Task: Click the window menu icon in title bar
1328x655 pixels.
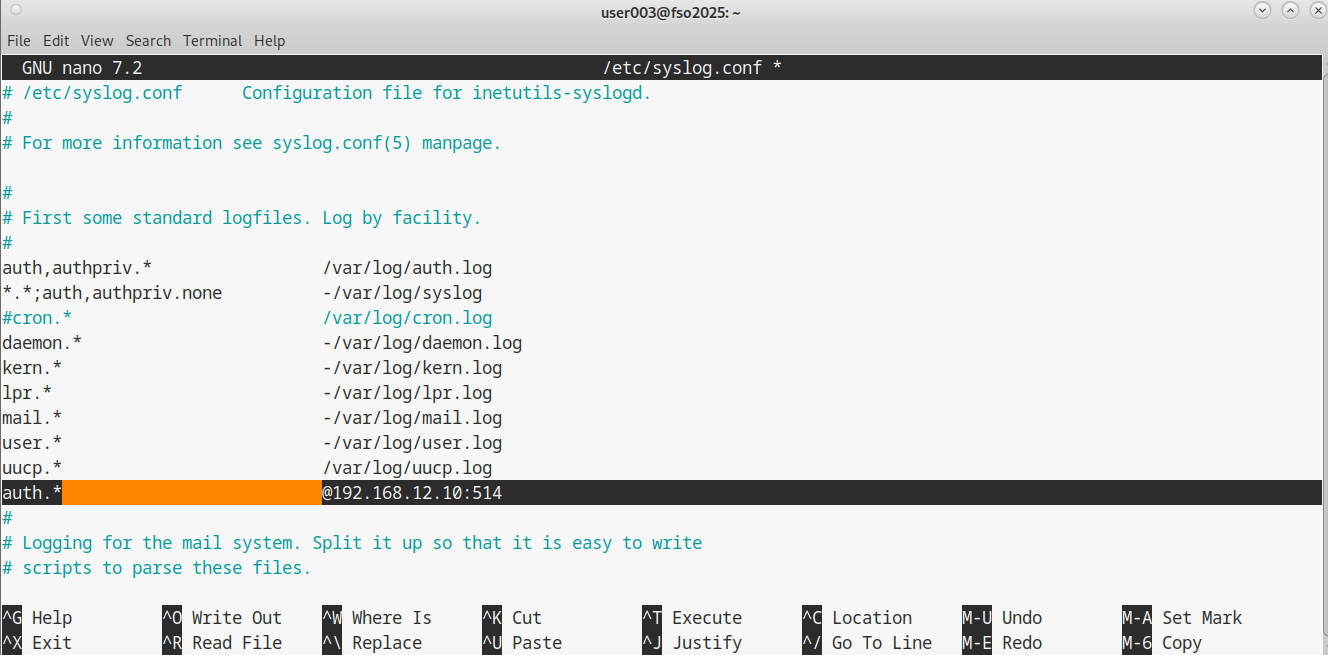Action: click(x=15, y=11)
